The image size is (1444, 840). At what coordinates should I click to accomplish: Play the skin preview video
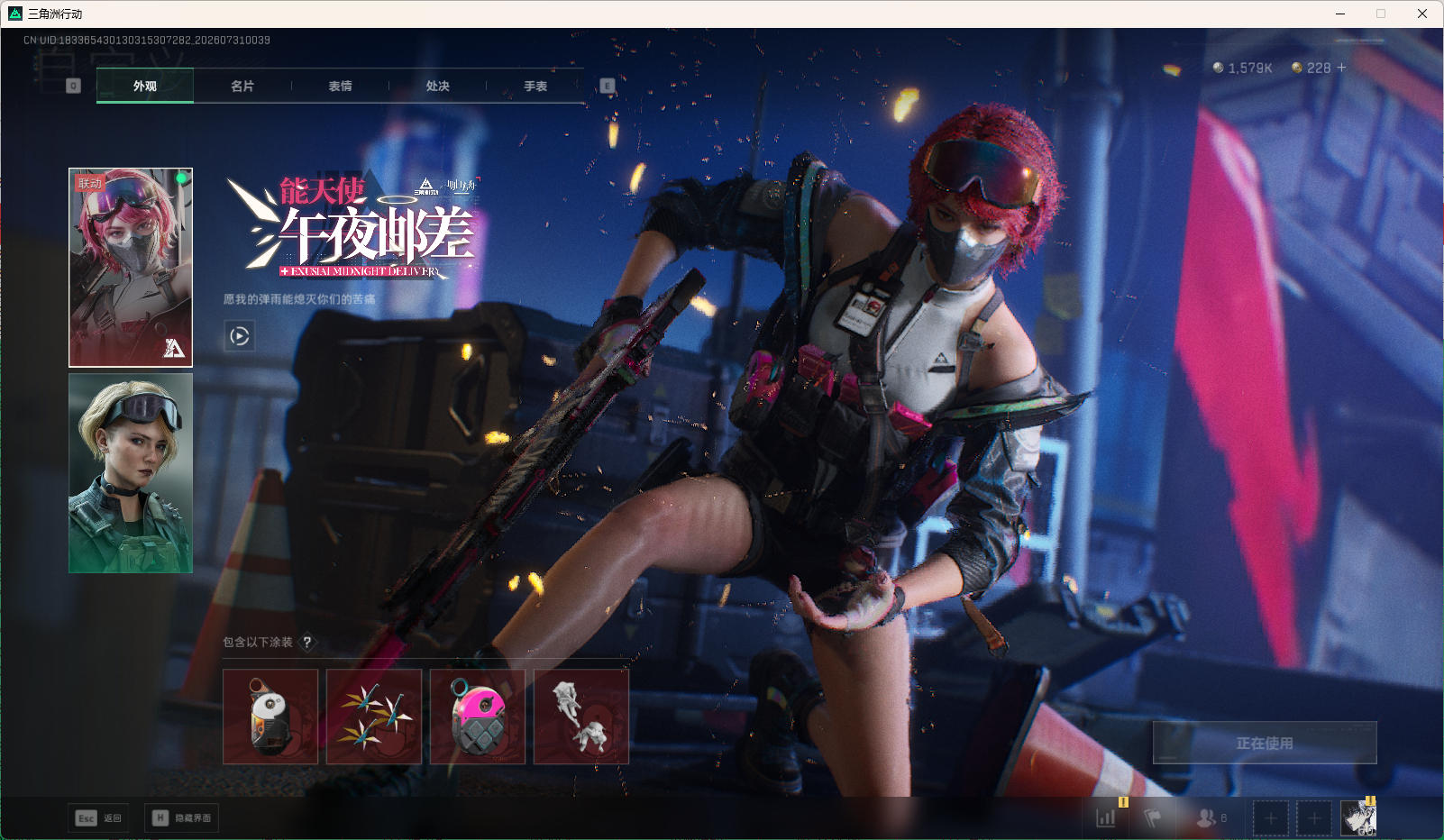click(x=239, y=336)
